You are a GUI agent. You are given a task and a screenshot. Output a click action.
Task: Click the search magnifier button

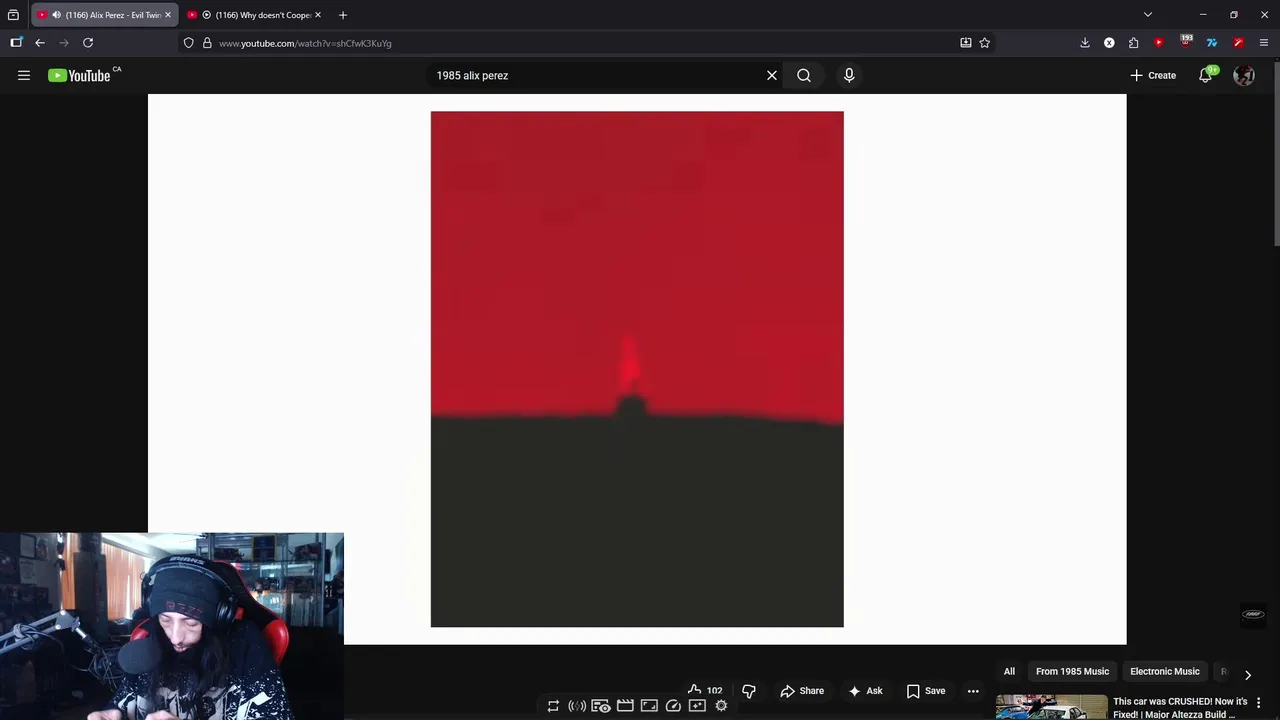804,75
